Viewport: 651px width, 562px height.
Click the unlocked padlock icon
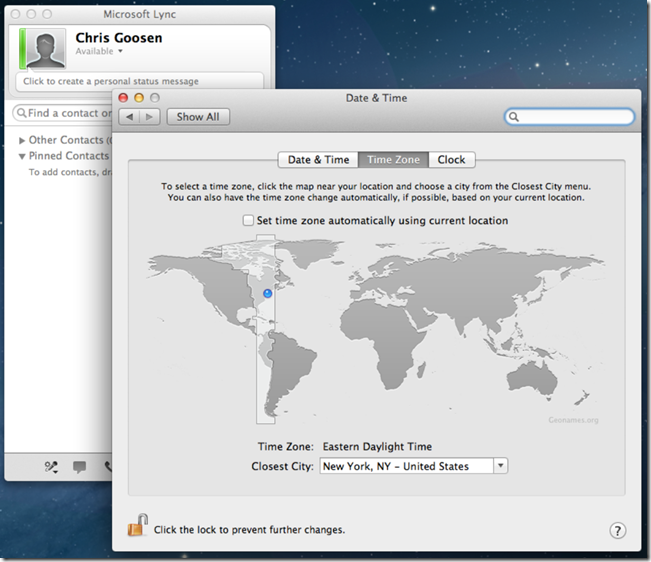(137, 525)
